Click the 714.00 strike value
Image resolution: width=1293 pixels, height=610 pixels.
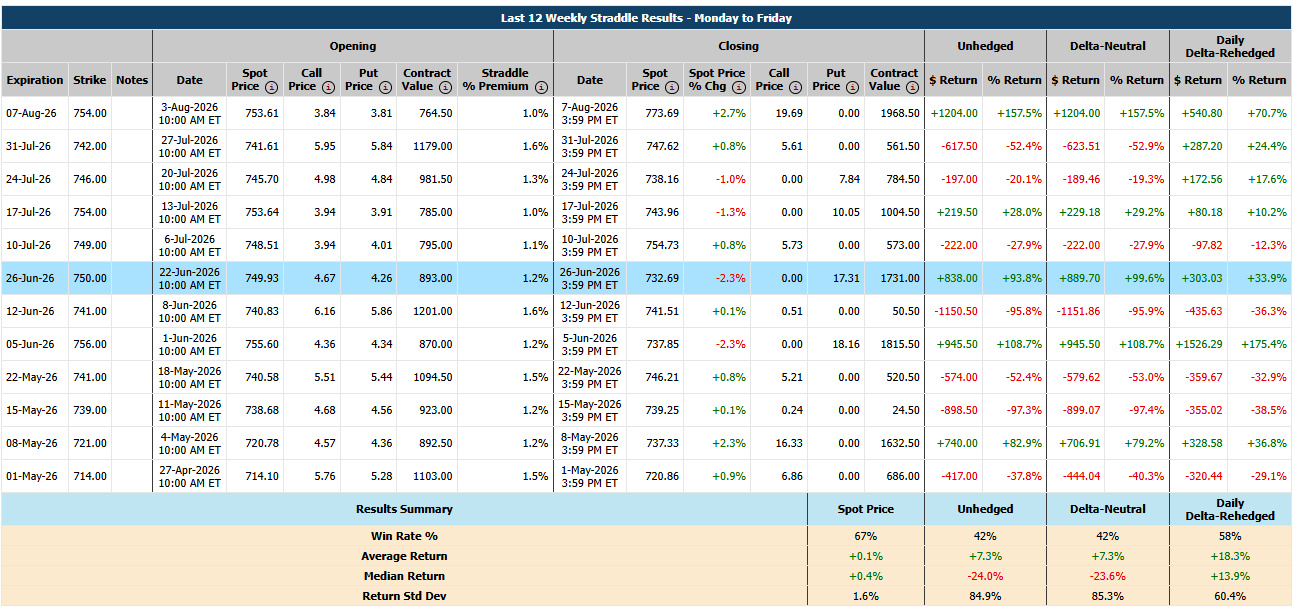coord(90,476)
